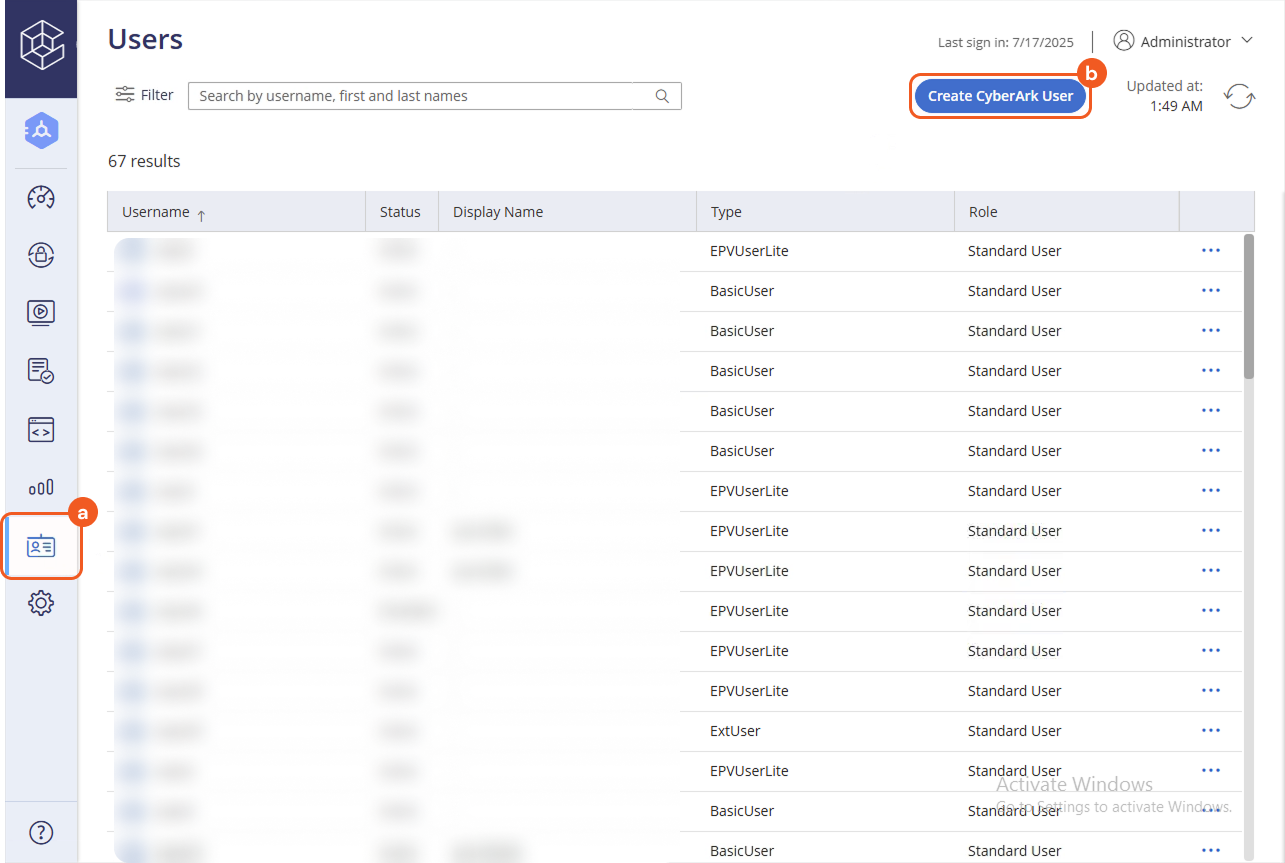
Task: Open the dashboard gauge icon in sidebar
Action: [41, 197]
